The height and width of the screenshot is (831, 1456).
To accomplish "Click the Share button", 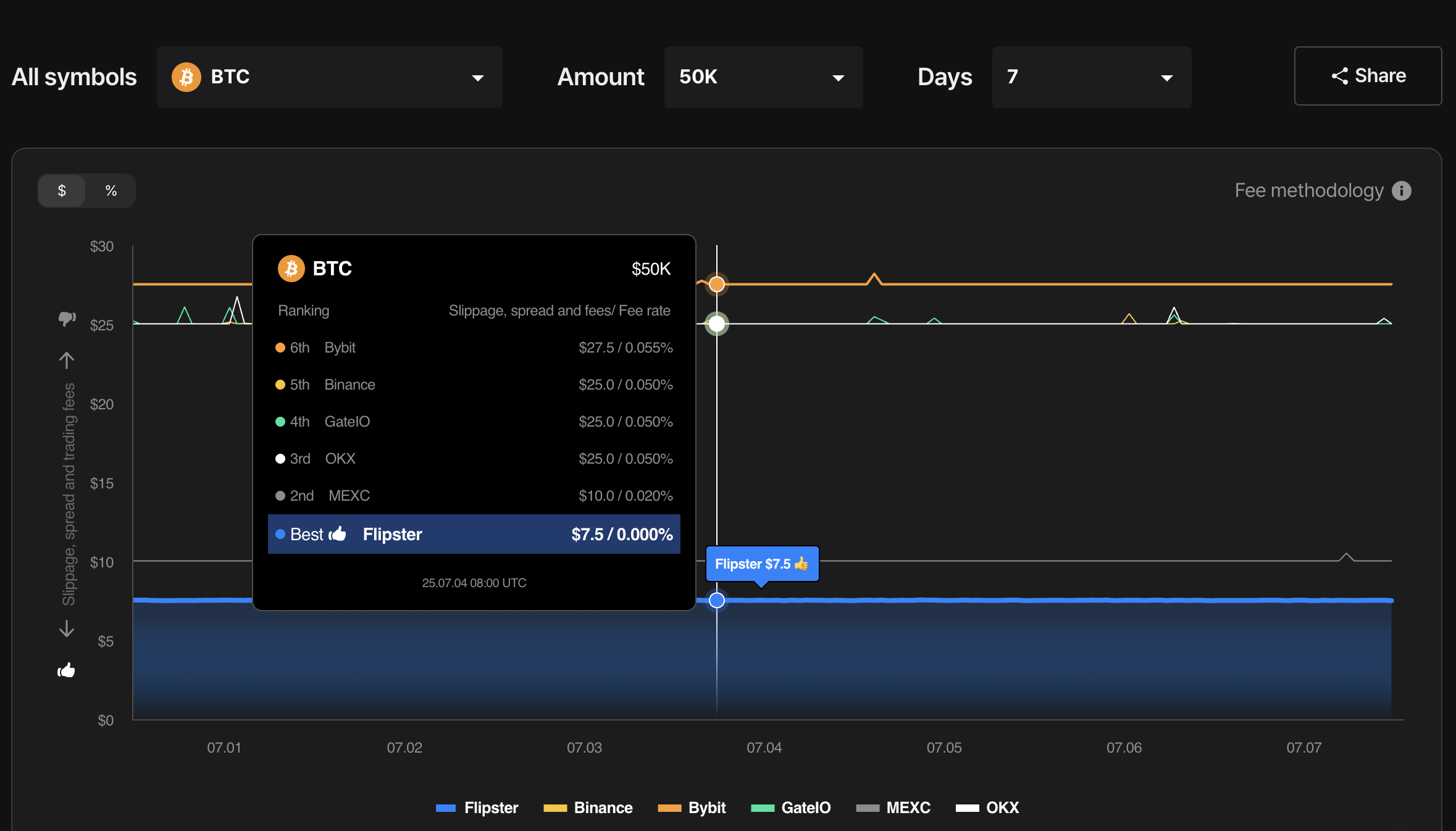I will (1368, 76).
